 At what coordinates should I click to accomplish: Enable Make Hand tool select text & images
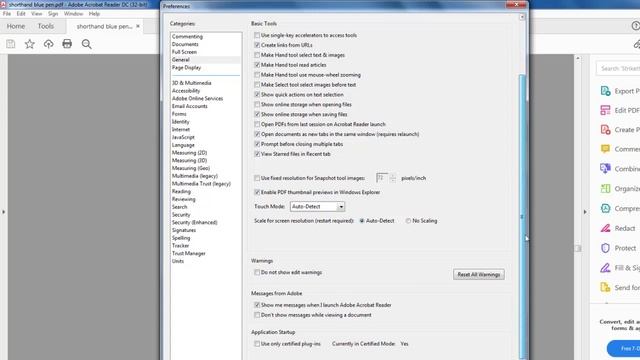[257, 55]
